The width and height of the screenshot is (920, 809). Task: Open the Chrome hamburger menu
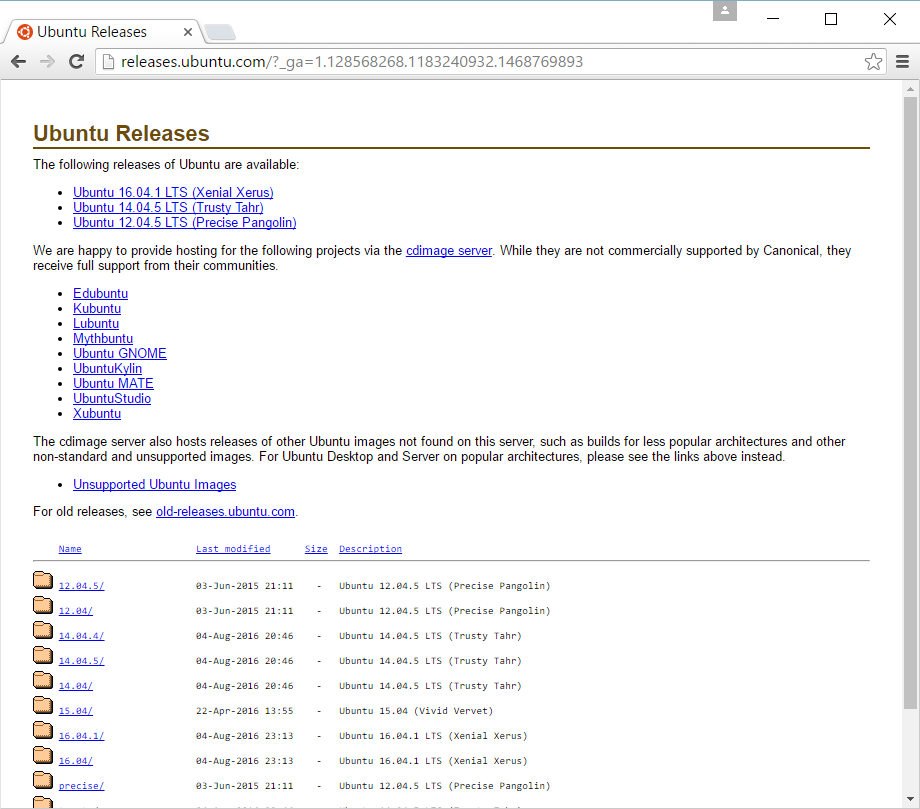click(x=902, y=62)
